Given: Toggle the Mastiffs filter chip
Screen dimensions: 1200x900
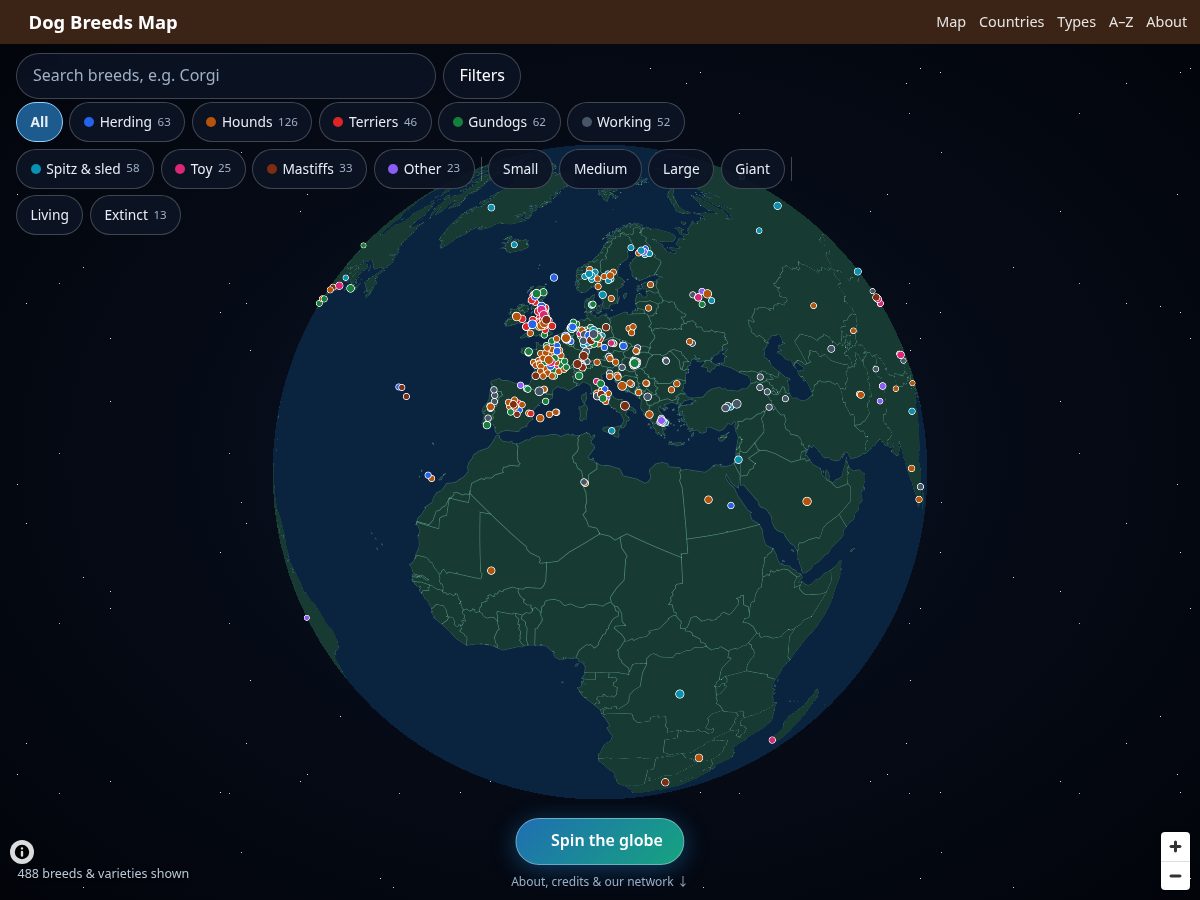Looking at the screenshot, I should click(309, 169).
